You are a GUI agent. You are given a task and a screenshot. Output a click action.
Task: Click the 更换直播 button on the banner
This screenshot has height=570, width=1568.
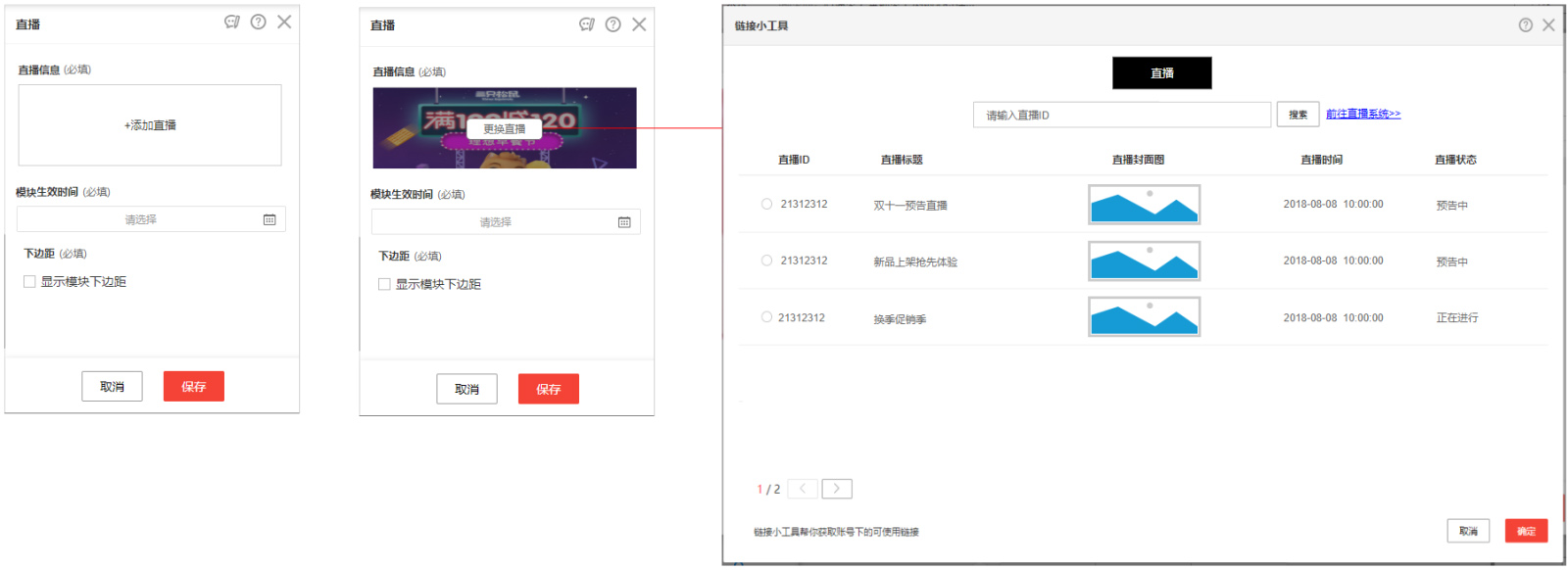[505, 129]
